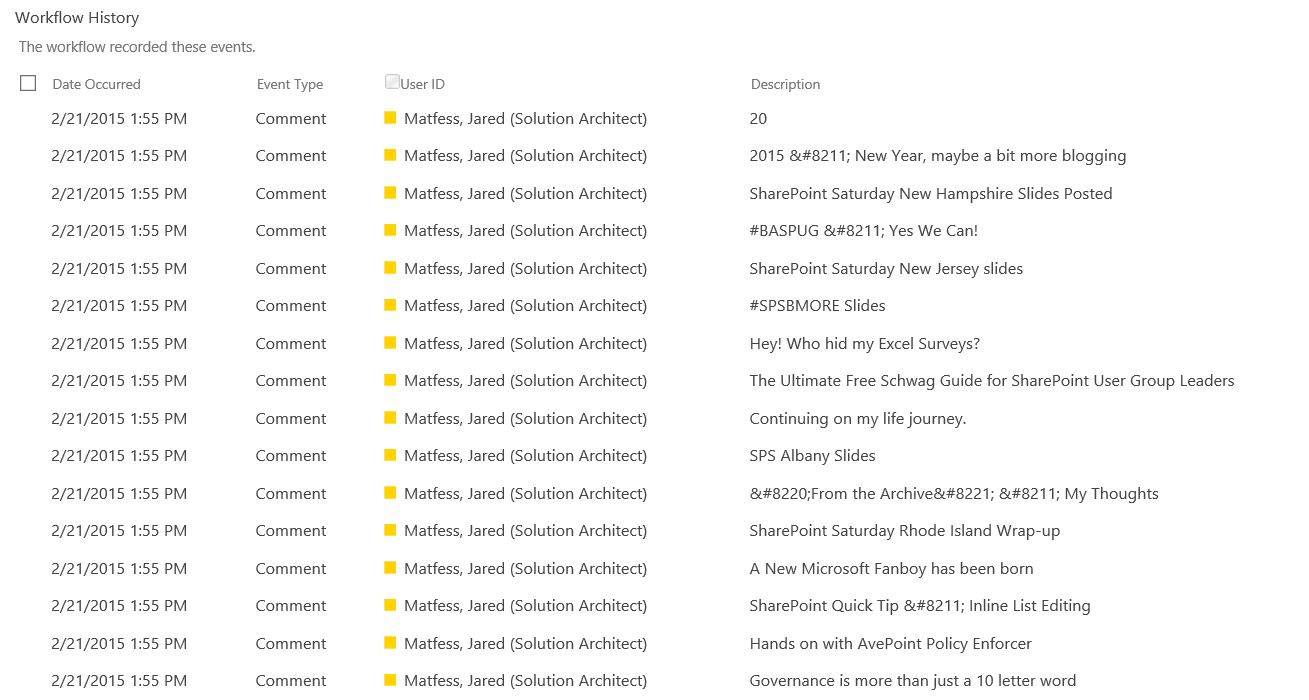Toggle the select-all checkbox beside Date Occurred
The image size is (1309, 700).
coord(28,83)
